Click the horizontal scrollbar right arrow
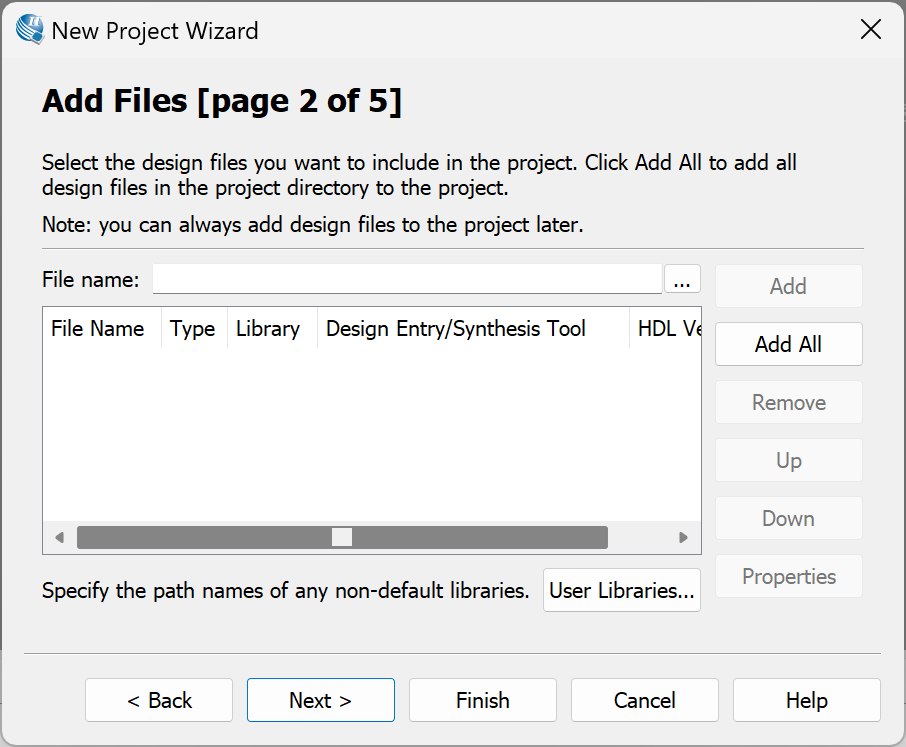906x747 pixels. [x=684, y=537]
